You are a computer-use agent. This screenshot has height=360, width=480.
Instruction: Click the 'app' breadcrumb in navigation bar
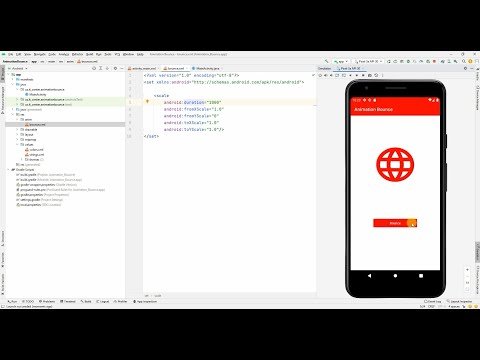(x=34, y=61)
